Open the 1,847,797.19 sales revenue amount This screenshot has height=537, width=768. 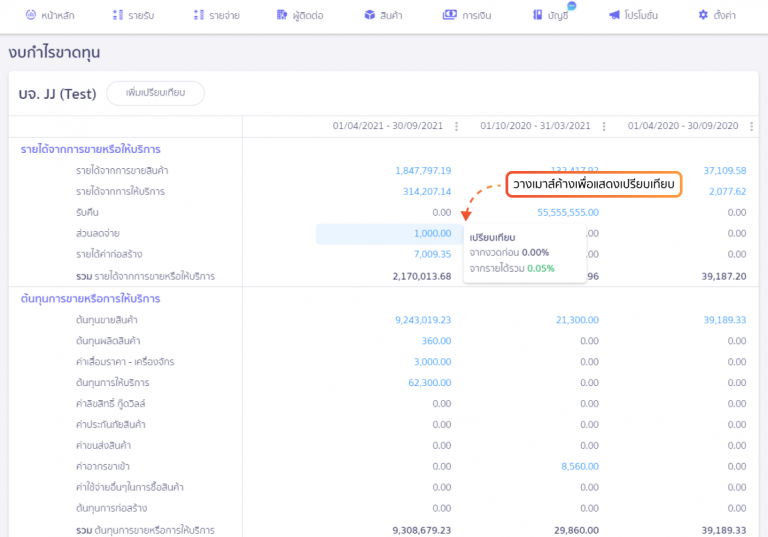423,170
